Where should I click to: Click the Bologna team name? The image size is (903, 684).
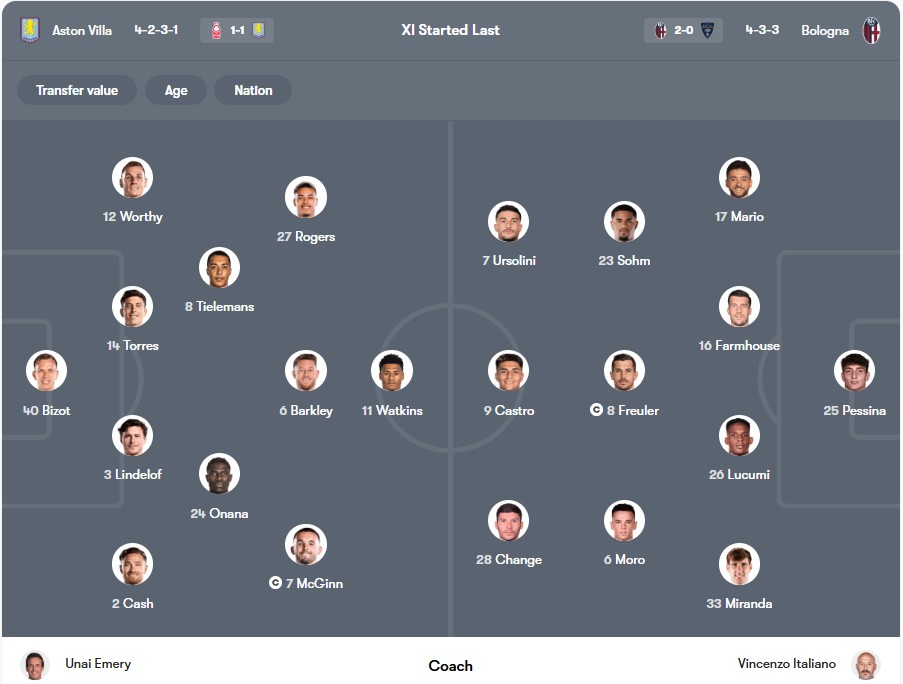click(825, 30)
